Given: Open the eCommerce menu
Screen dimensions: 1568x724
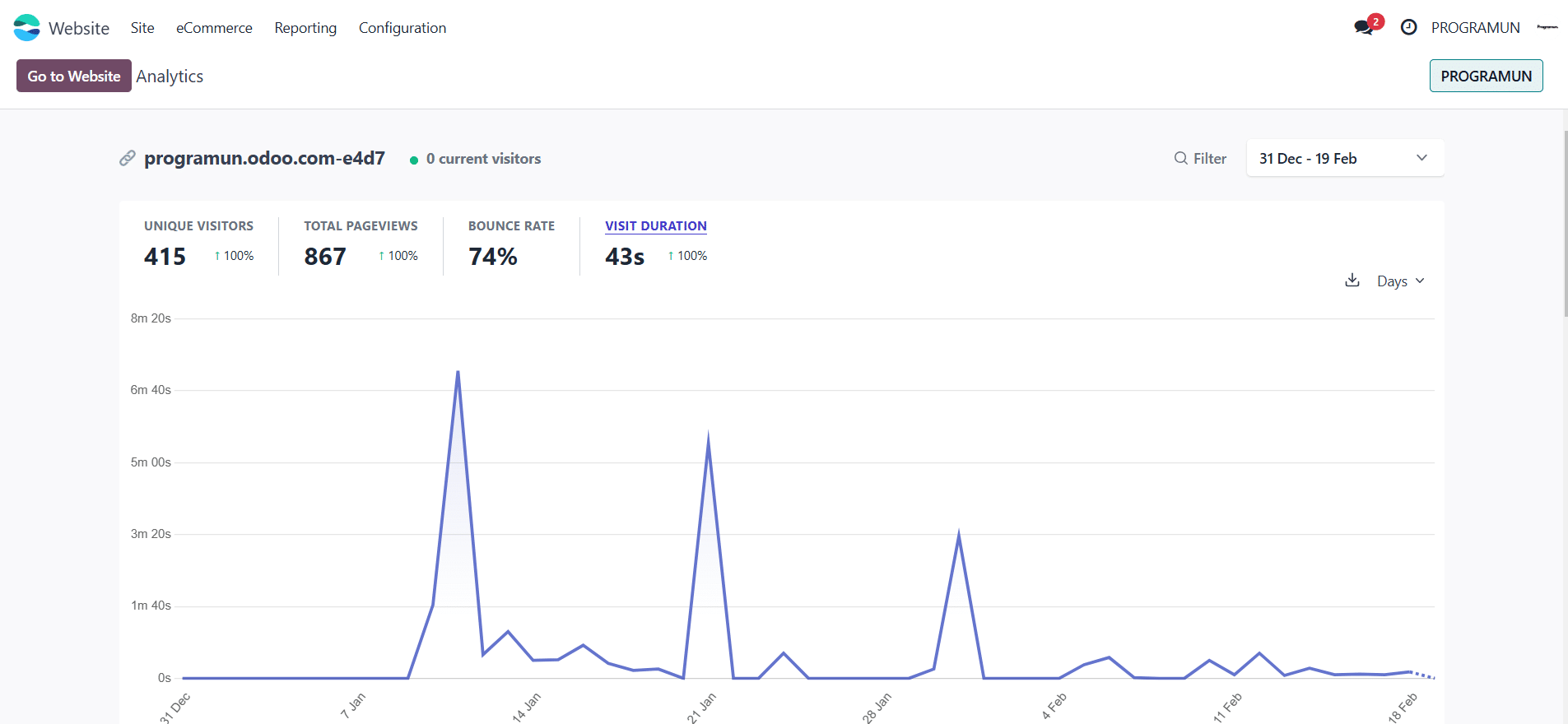Looking at the screenshot, I should tap(214, 28).
